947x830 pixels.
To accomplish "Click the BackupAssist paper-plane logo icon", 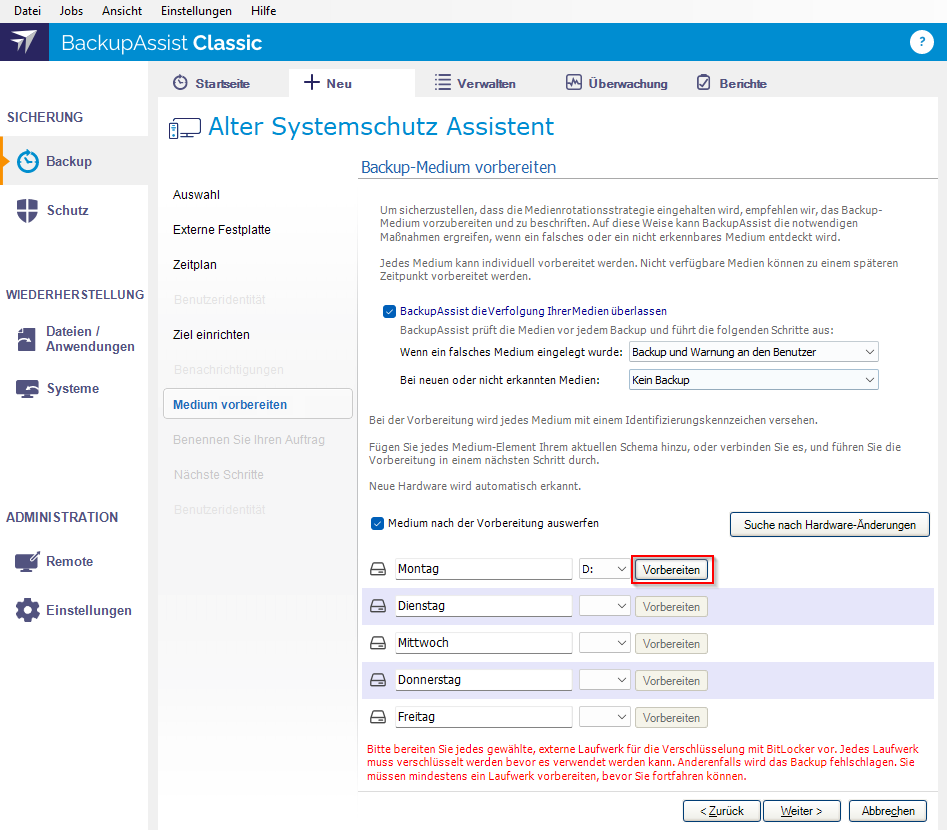I will [x=24, y=42].
